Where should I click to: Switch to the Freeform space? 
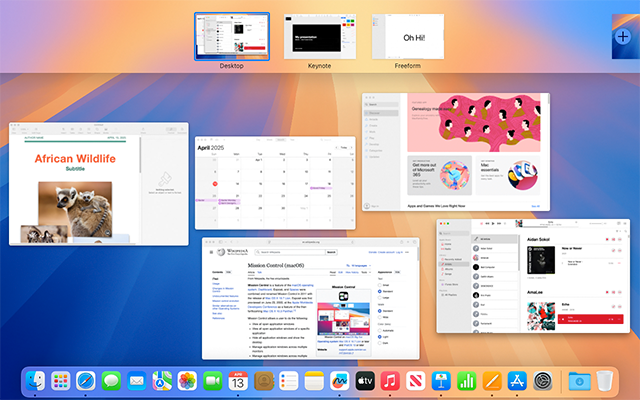click(408, 36)
